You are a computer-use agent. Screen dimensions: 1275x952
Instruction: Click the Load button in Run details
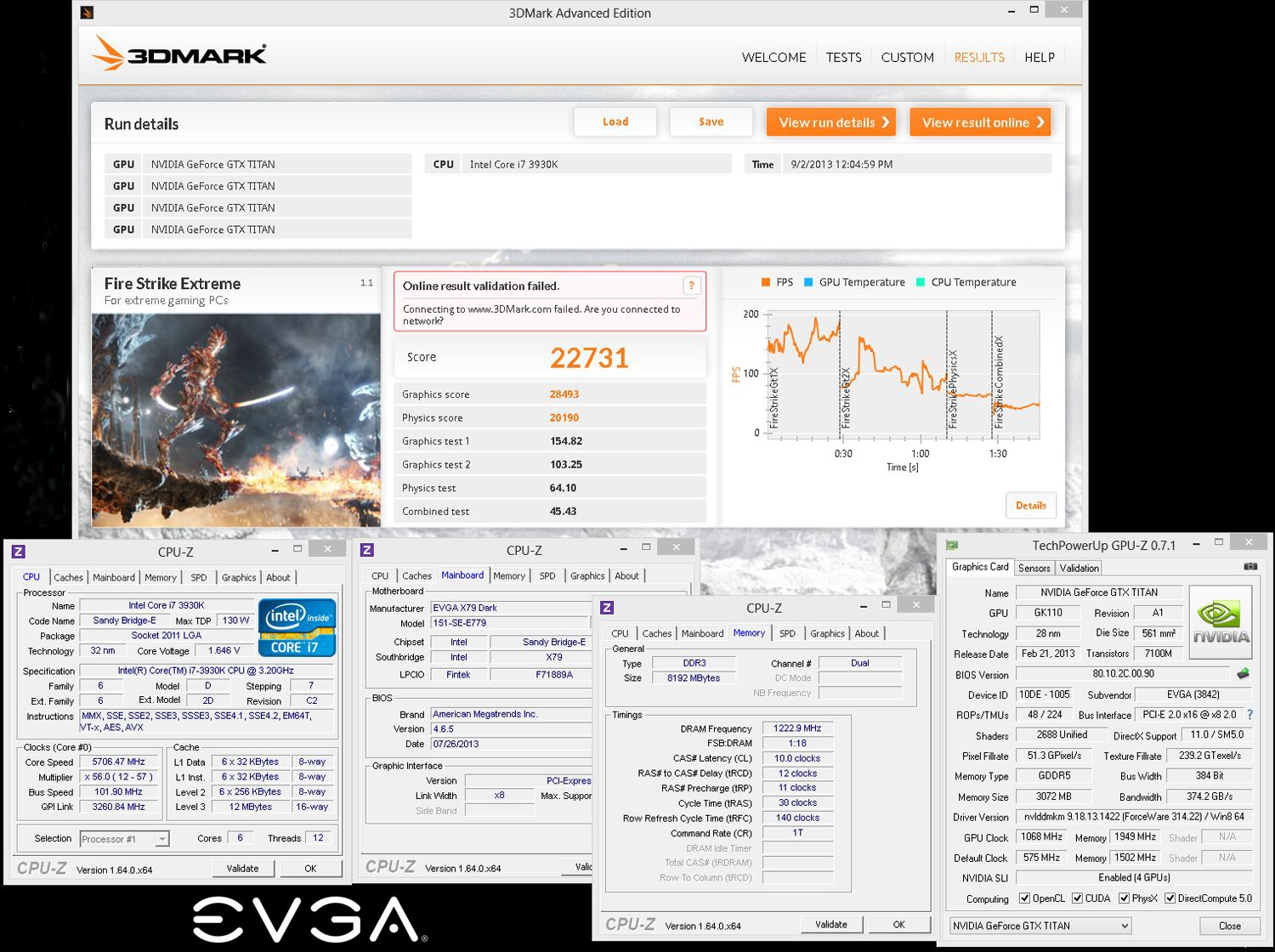coord(615,122)
